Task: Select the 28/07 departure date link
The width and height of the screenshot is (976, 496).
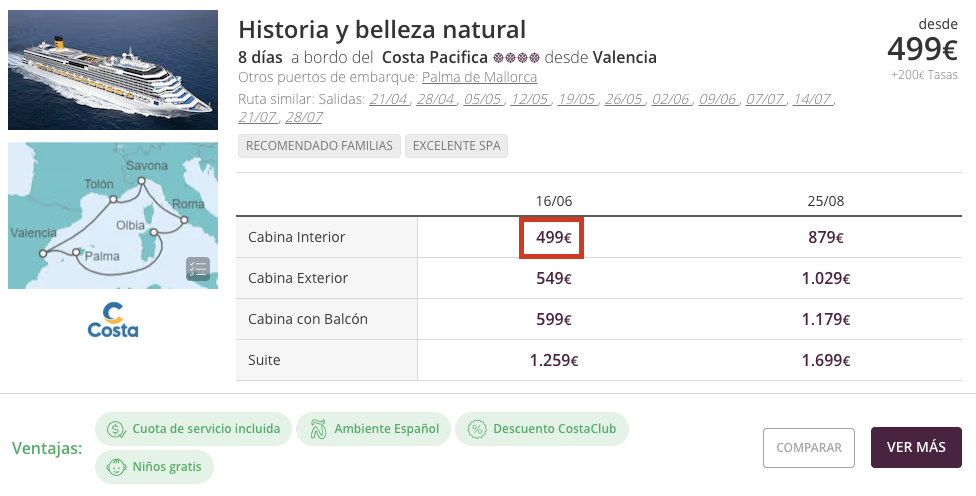Action: pos(304,117)
